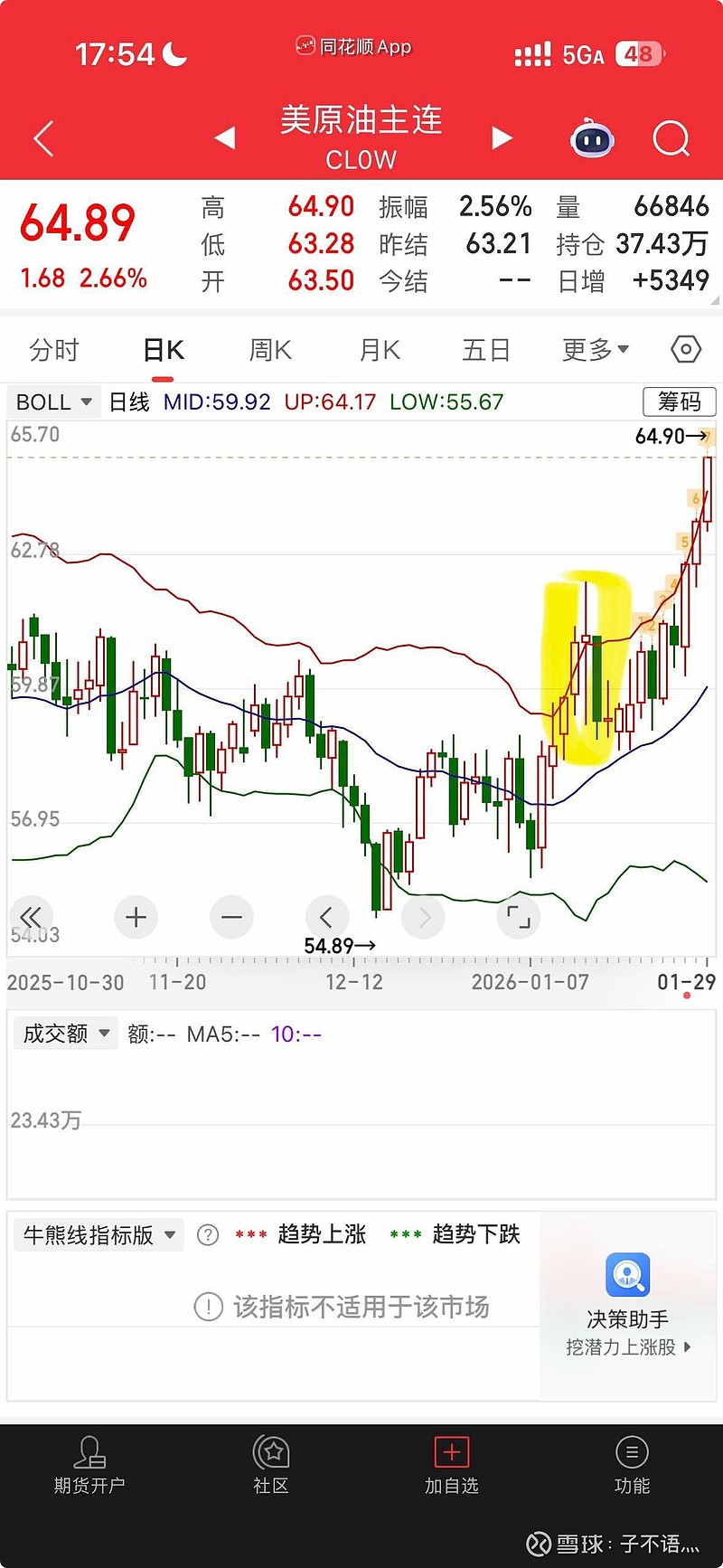
Task: Select the 日K tab
Action: tap(164, 350)
